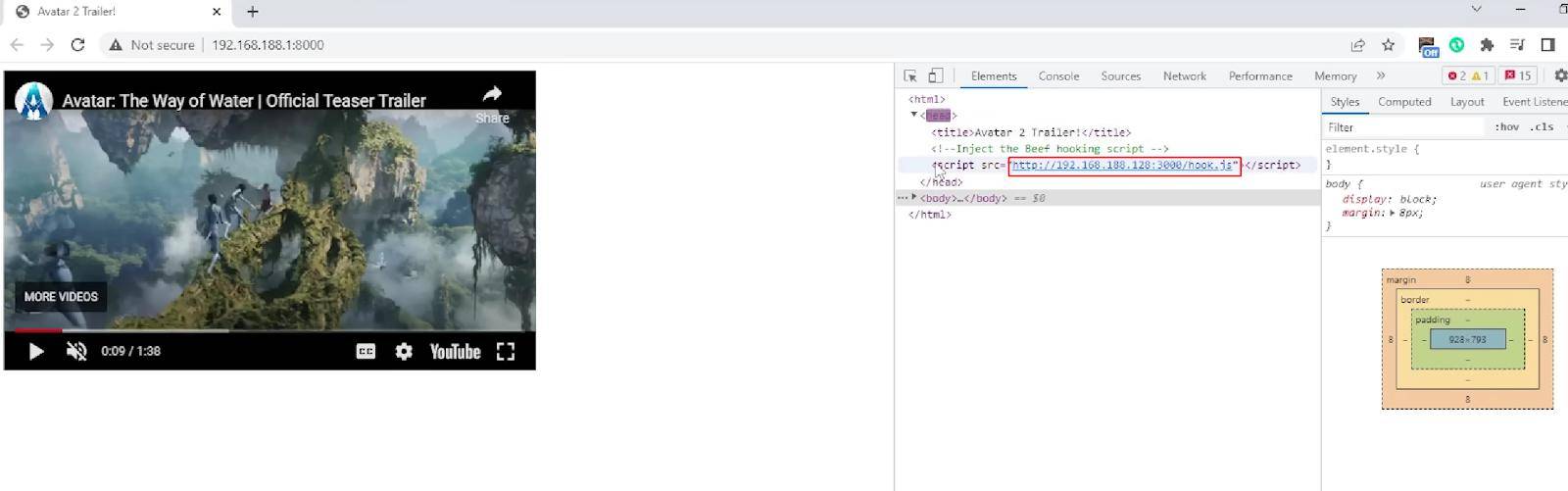The width and height of the screenshot is (1568, 491).
Task: Play the Avatar trailer video
Action: click(x=36, y=351)
